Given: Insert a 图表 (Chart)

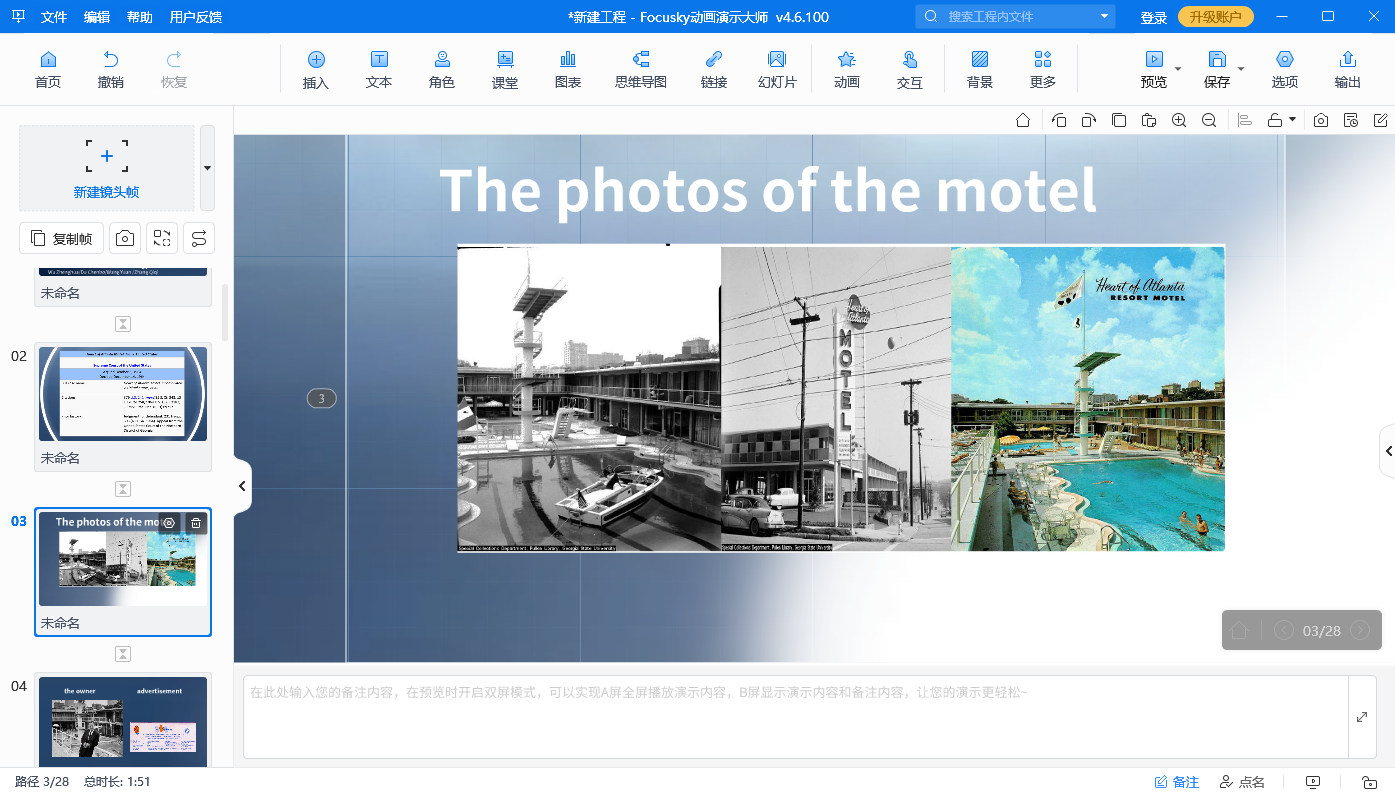Looking at the screenshot, I should coord(568,70).
